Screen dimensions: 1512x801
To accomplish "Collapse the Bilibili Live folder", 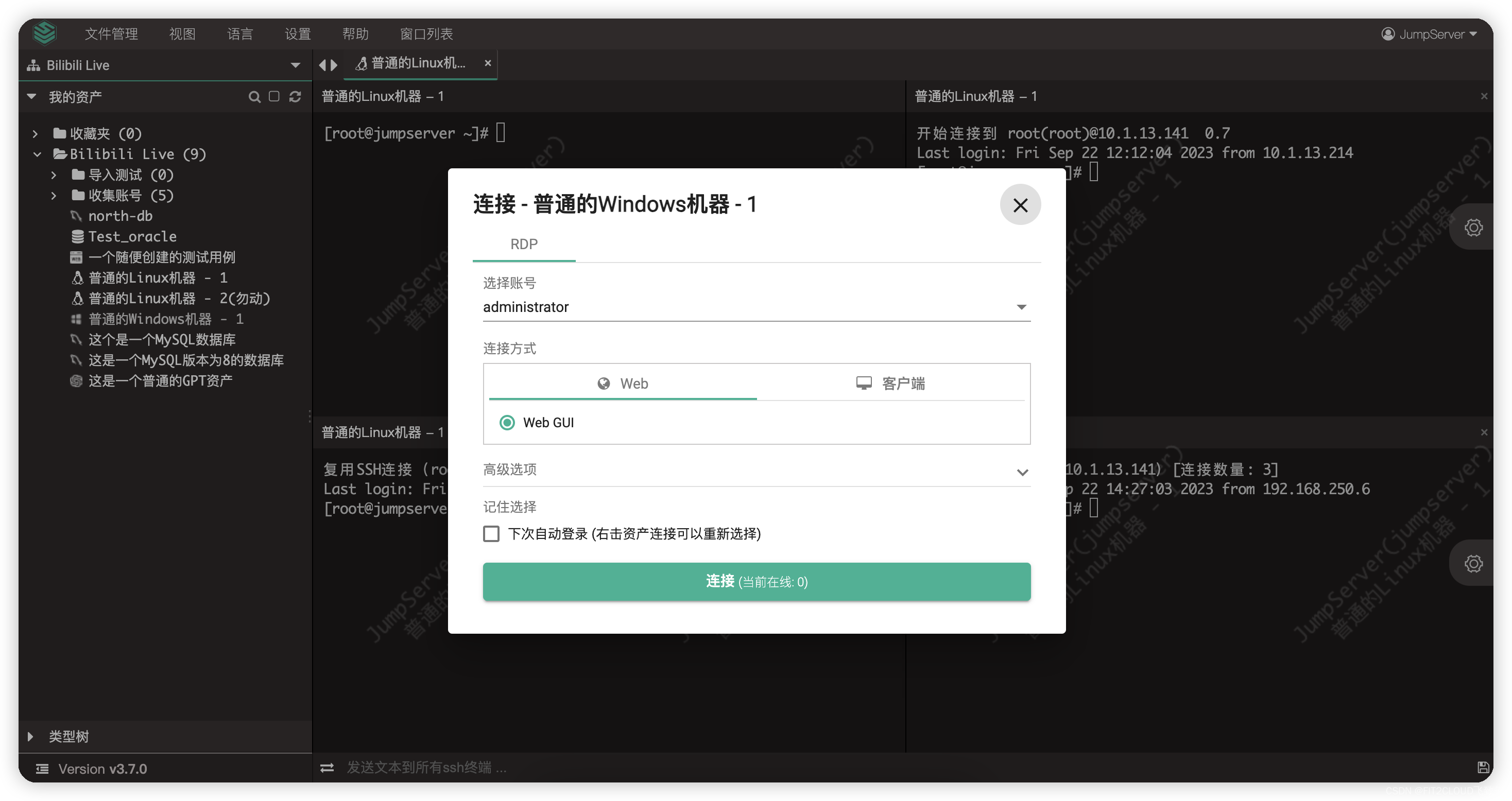I will 38,154.
